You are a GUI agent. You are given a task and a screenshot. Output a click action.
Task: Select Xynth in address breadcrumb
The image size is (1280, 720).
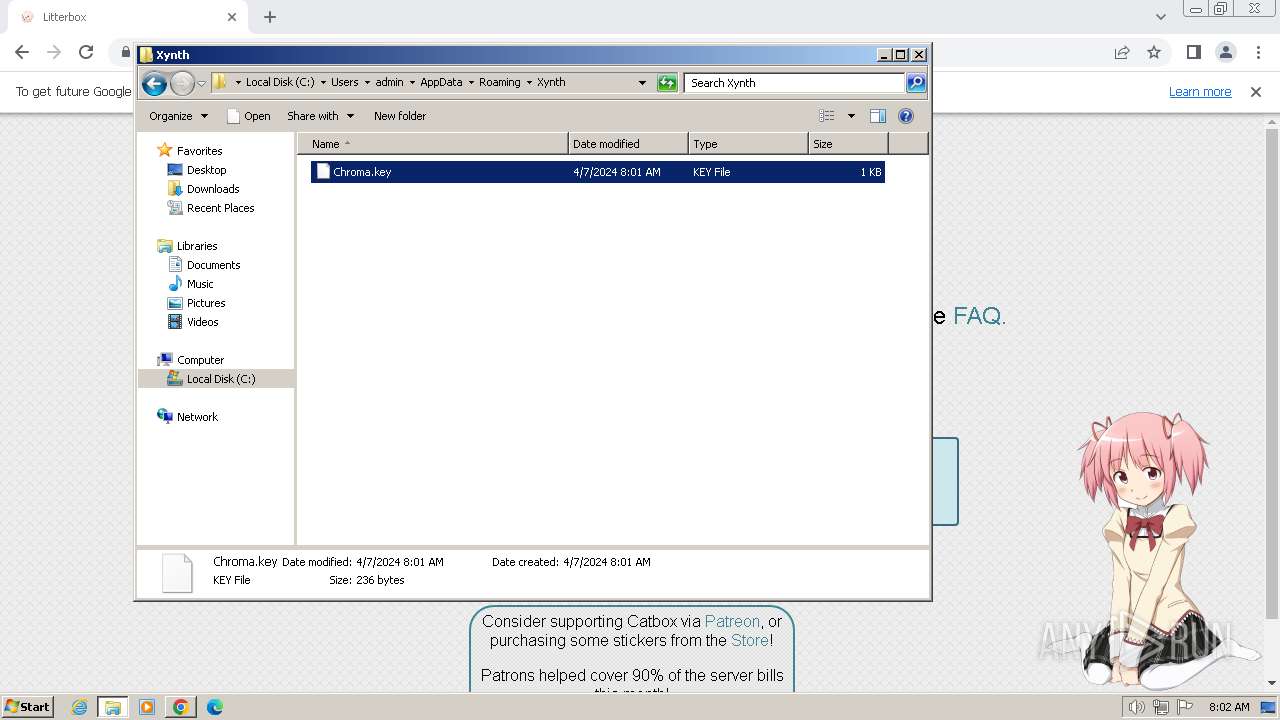click(551, 83)
